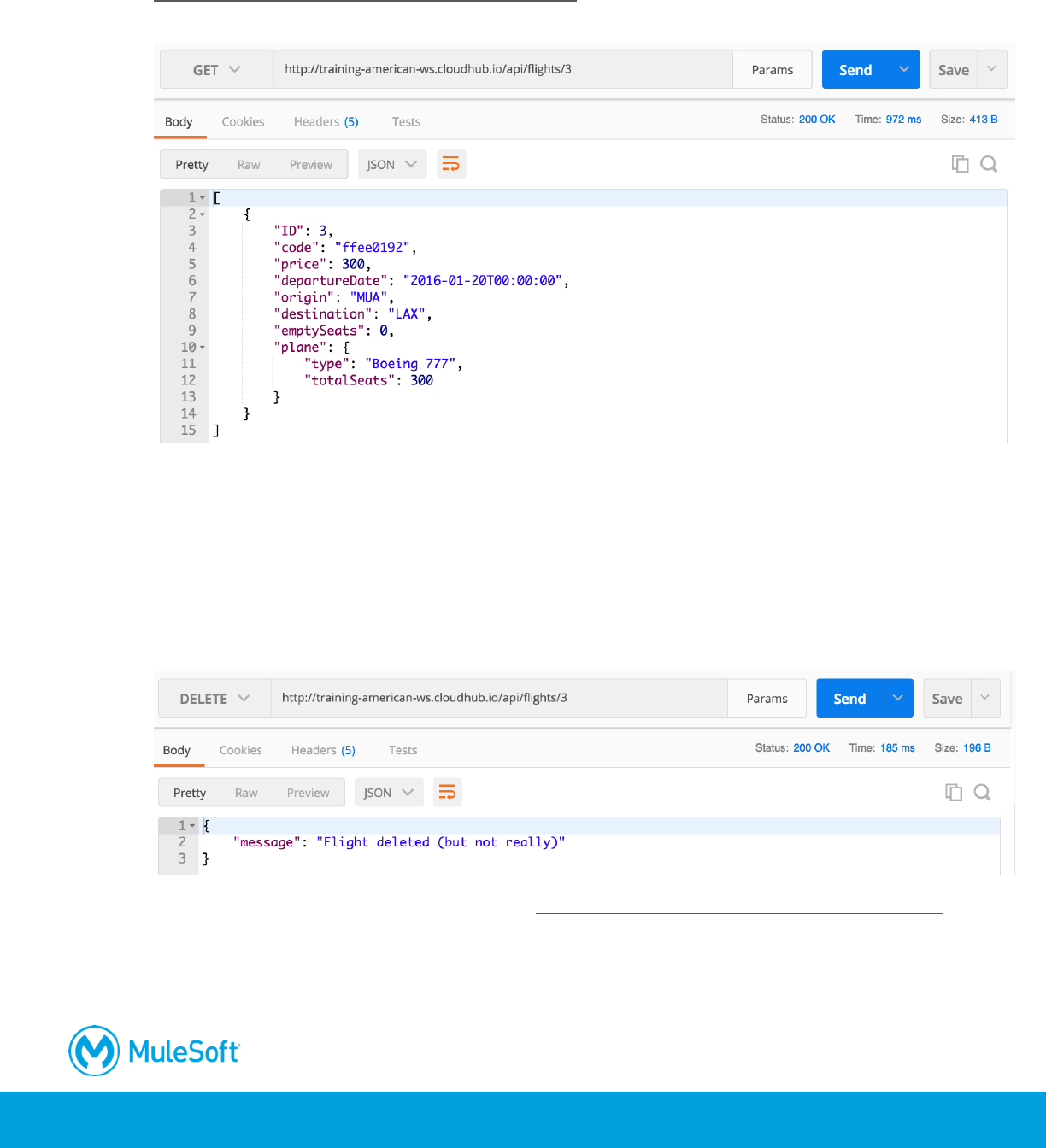Screen dimensions: 1046x1148
Task: Save the GET request
Action: (x=954, y=70)
